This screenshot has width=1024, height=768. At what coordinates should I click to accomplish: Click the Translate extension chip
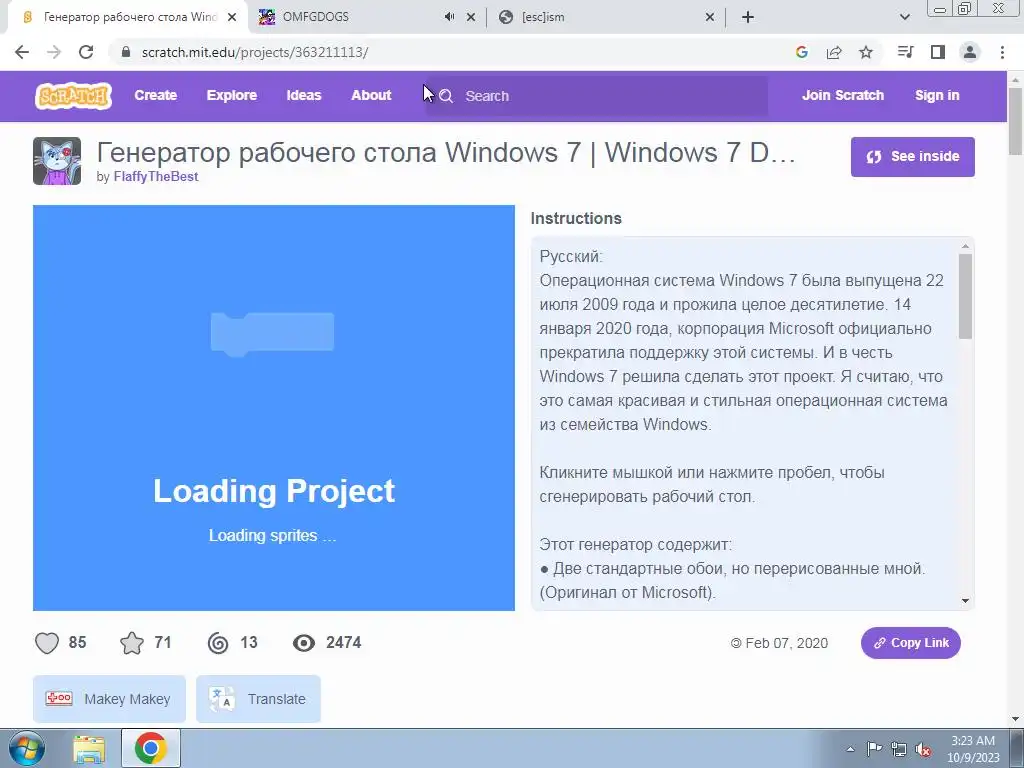point(258,699)
